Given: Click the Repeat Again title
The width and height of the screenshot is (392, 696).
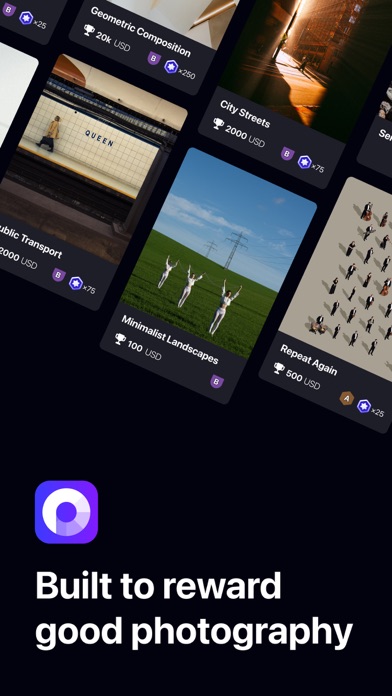Looking at the screenshot, I should pos(309,360).
